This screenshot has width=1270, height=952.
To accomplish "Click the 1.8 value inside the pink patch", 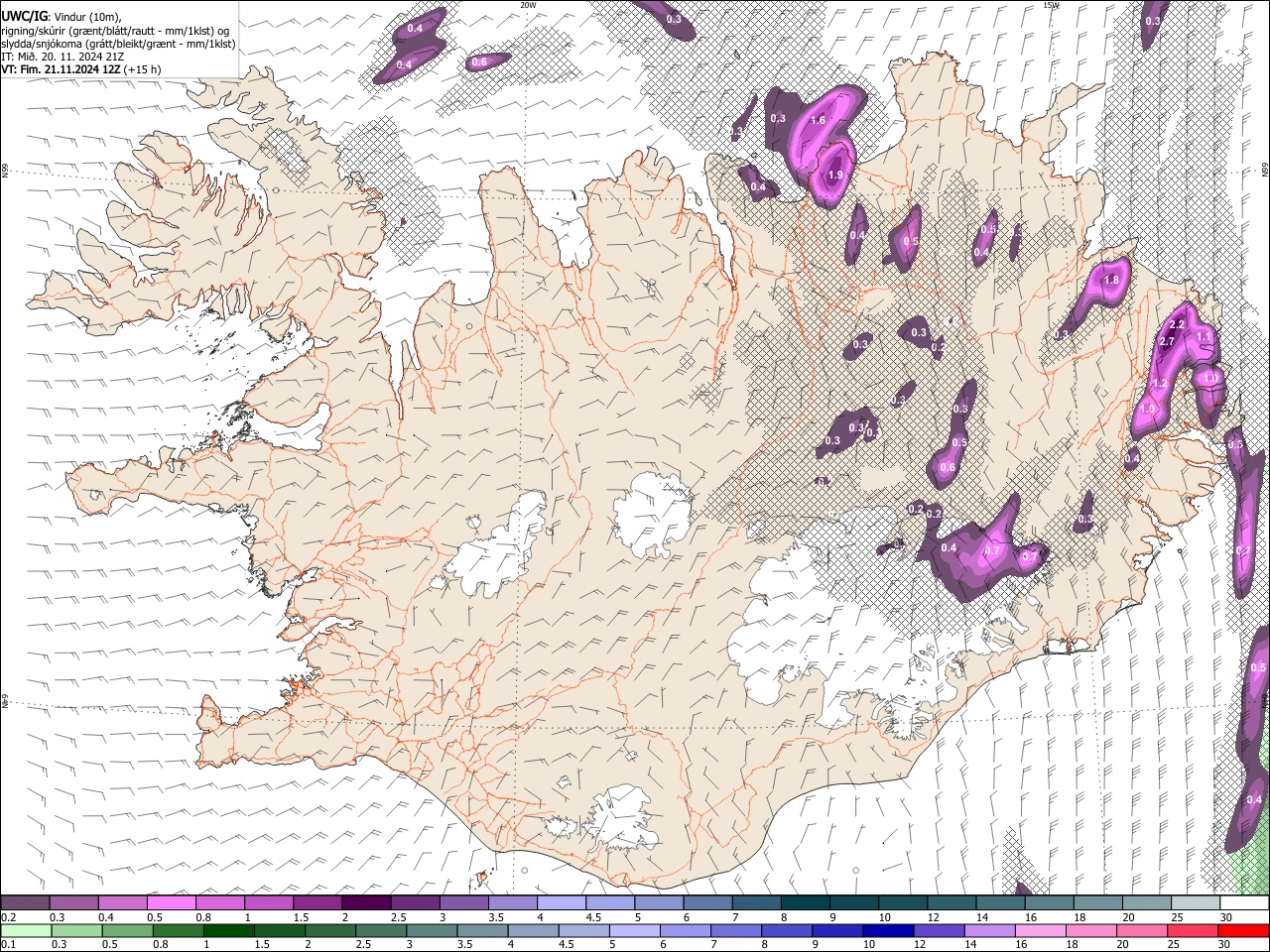I will coord(1111,281).
